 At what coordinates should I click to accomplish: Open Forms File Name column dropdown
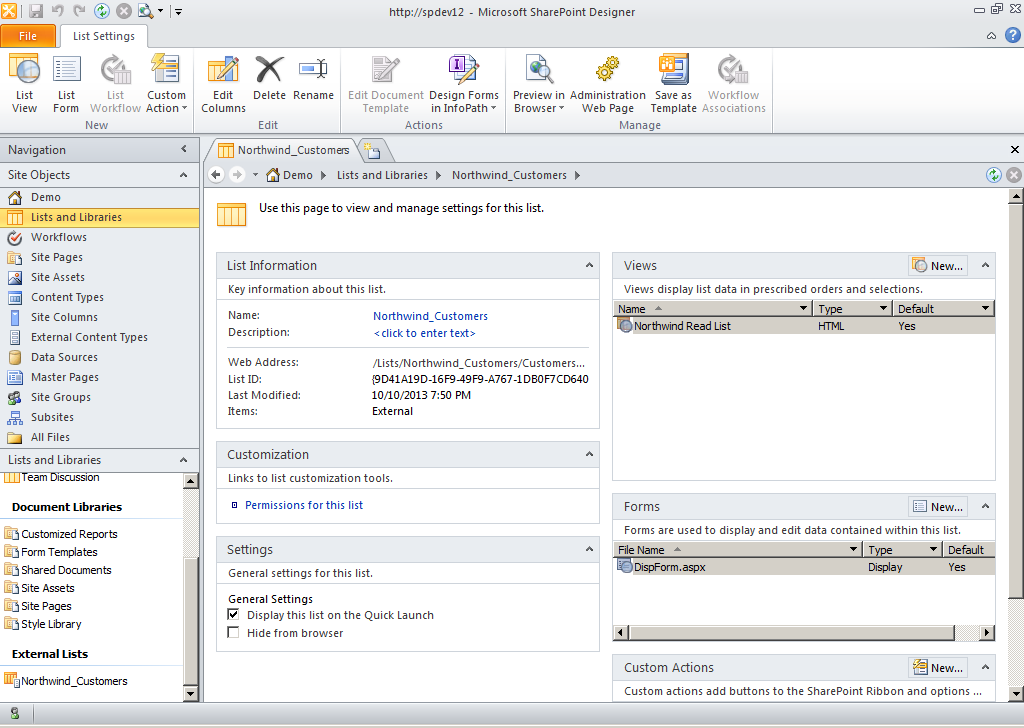pos(854,549)
